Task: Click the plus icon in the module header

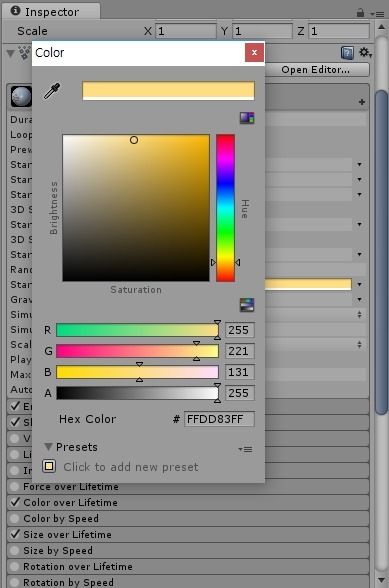Action: (x=362, y=102)
